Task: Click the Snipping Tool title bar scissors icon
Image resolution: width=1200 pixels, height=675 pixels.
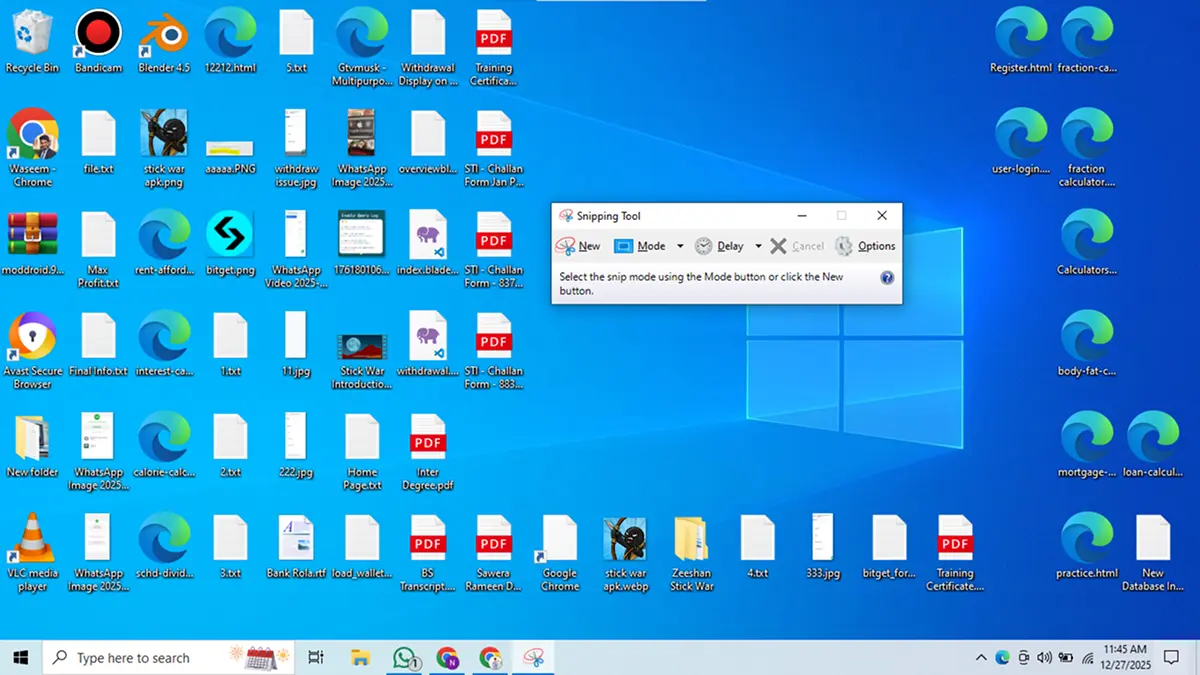Action: (x=566, y=216)
